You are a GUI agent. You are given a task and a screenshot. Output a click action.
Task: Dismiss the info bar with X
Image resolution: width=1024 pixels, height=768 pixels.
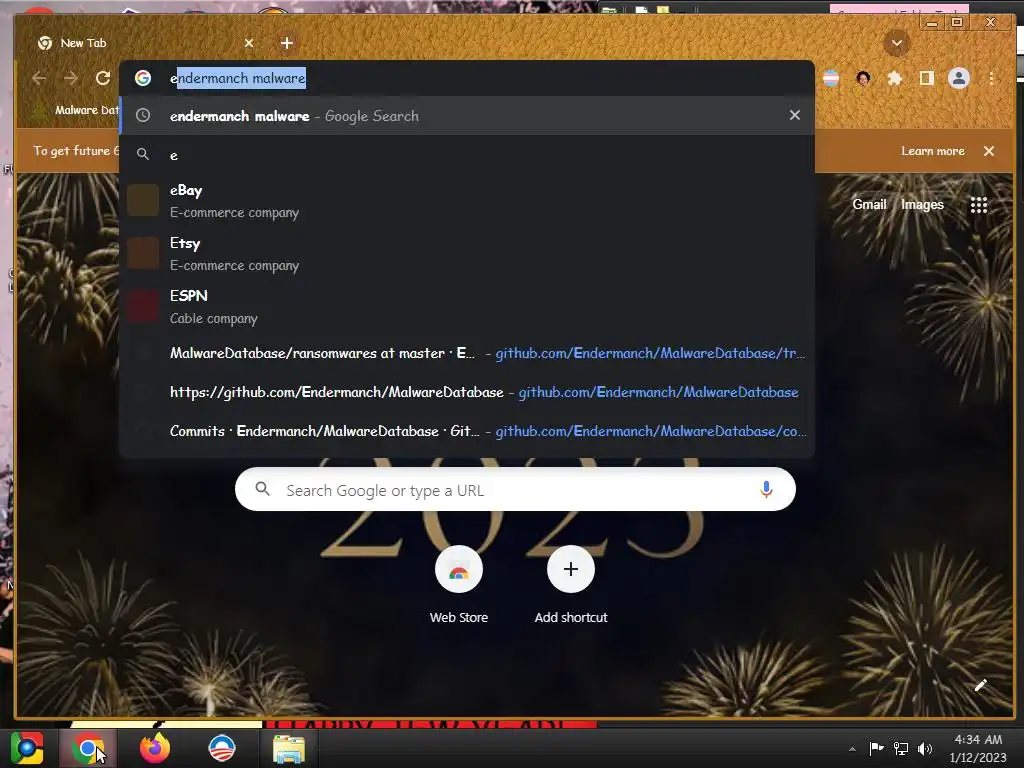click(x=989, y=151)
